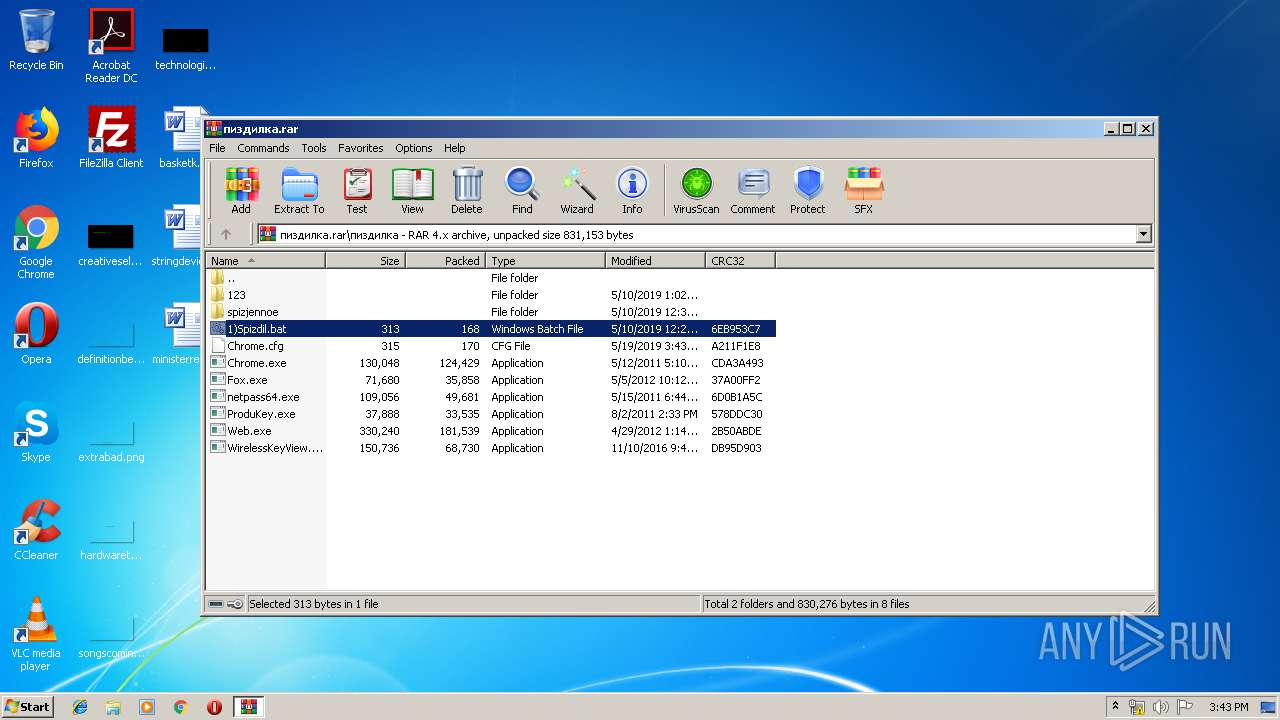Image resolution: width=1280 pixels, height=720 pixels.
Task: Open VLC media player desktop shortcut
Action: pyautogui.click(x=36, y=634)
